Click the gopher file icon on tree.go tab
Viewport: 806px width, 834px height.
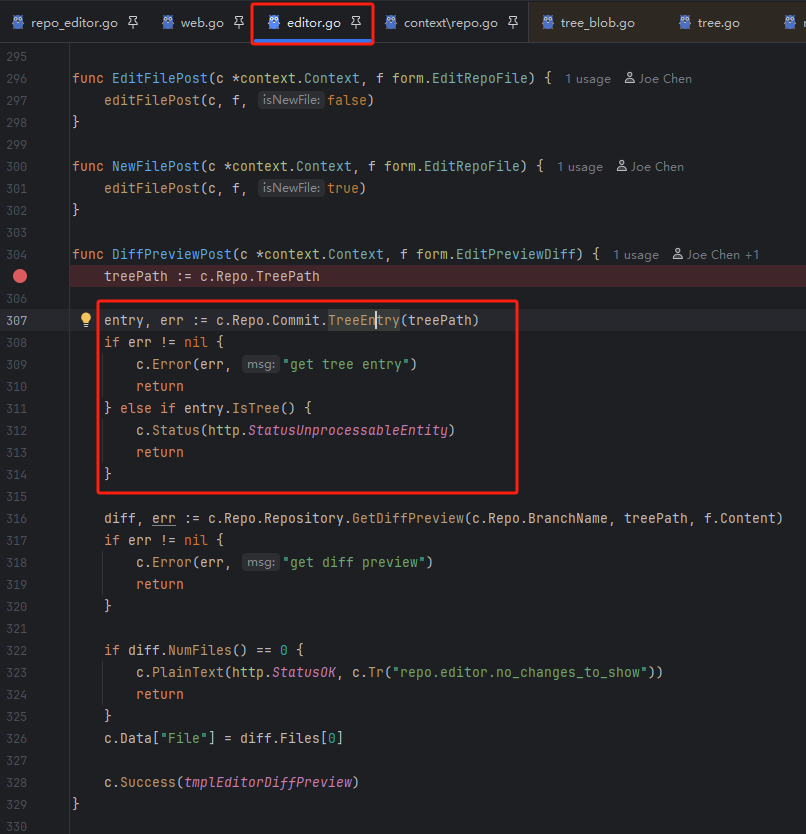point(684,22)
